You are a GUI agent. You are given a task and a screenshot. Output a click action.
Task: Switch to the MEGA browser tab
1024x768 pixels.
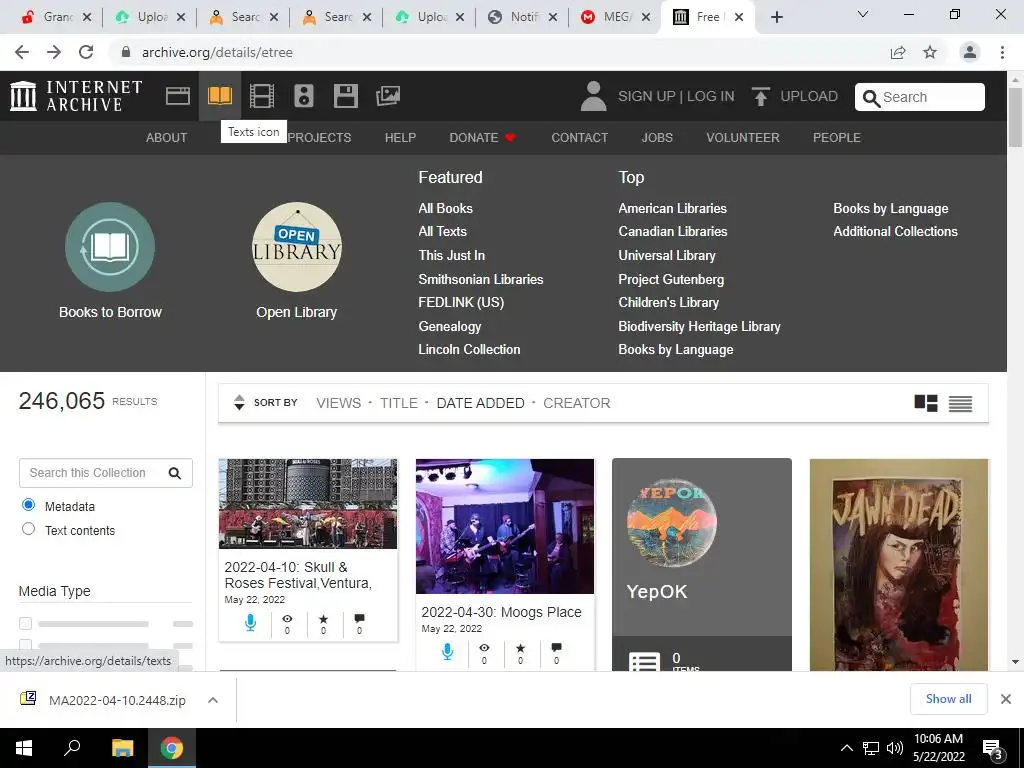pos(616,17)
